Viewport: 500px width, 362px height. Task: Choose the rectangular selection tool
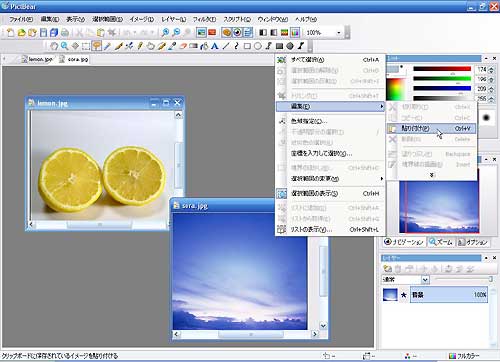[86, 46]
